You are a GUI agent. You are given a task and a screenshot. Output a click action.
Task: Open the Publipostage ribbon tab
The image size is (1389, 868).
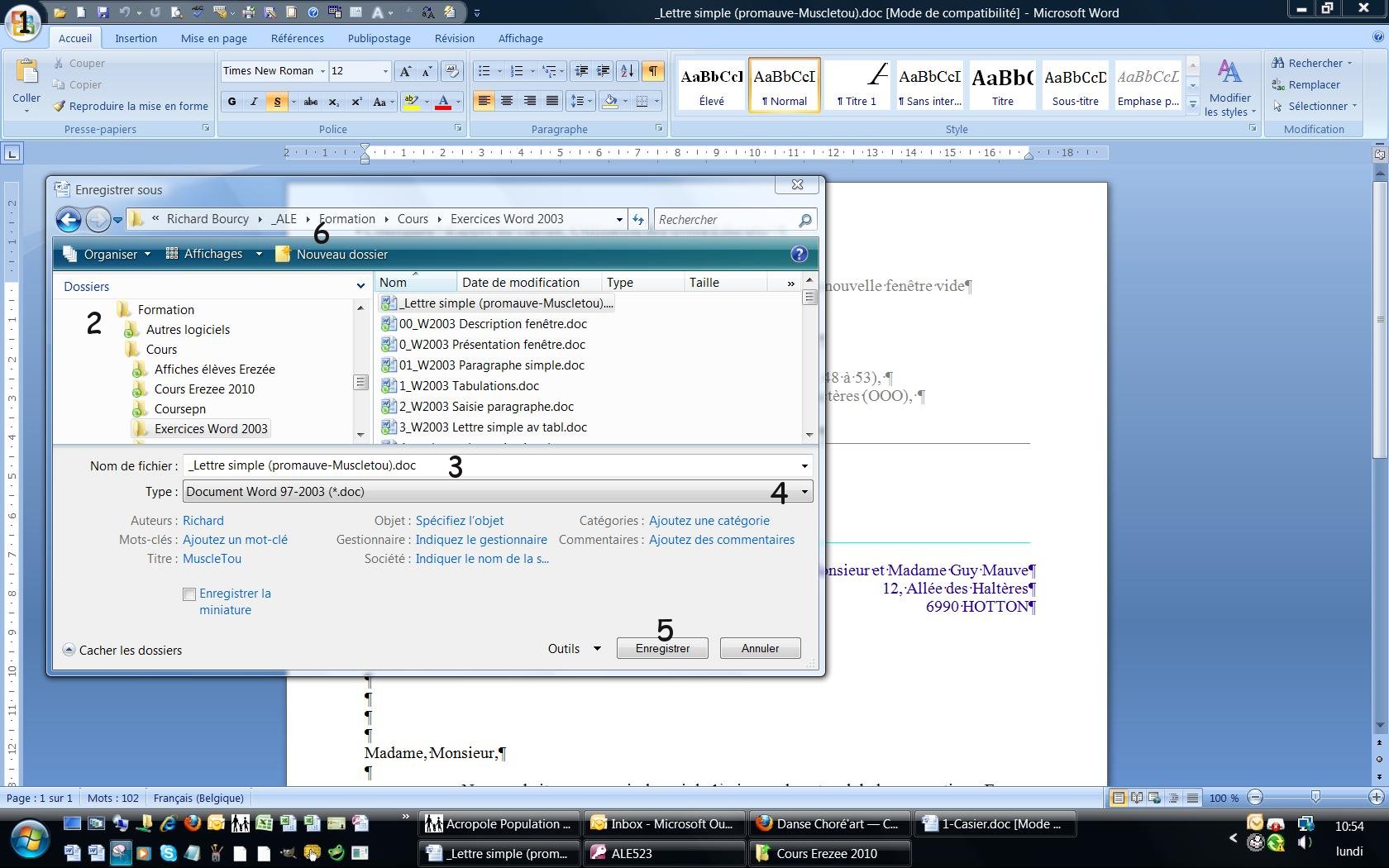point(379,38)
